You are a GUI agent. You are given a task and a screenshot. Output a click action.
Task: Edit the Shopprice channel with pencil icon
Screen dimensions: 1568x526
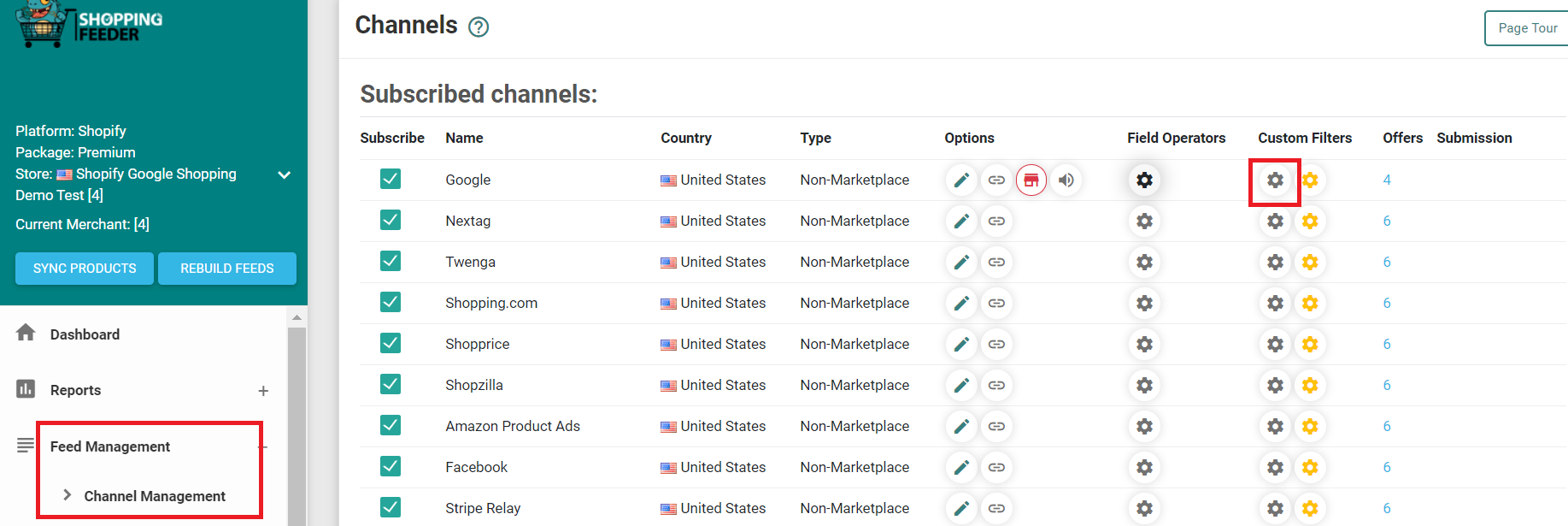click(x=961, y=344)
